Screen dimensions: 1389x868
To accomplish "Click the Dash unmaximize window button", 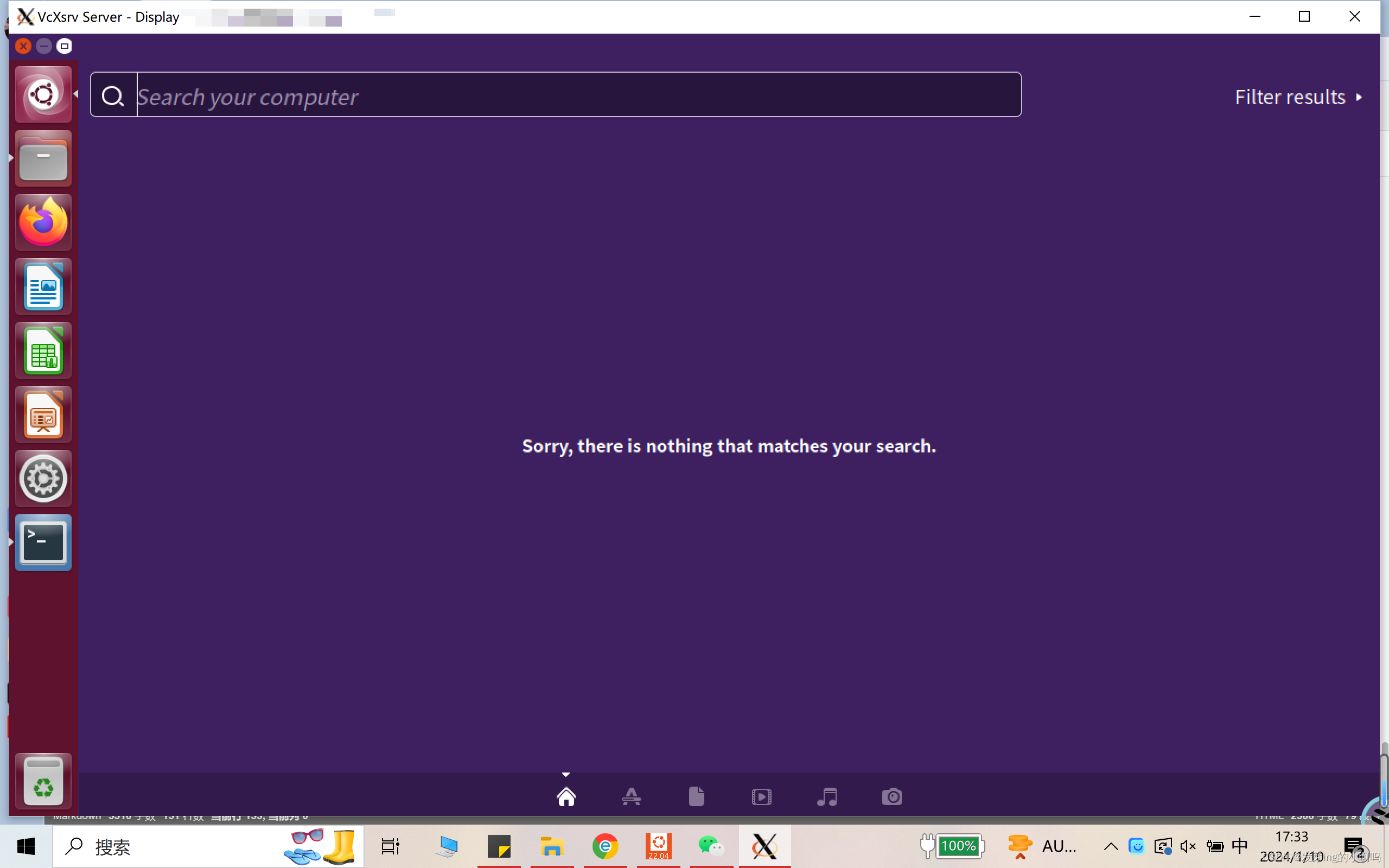I will (64, 46).
